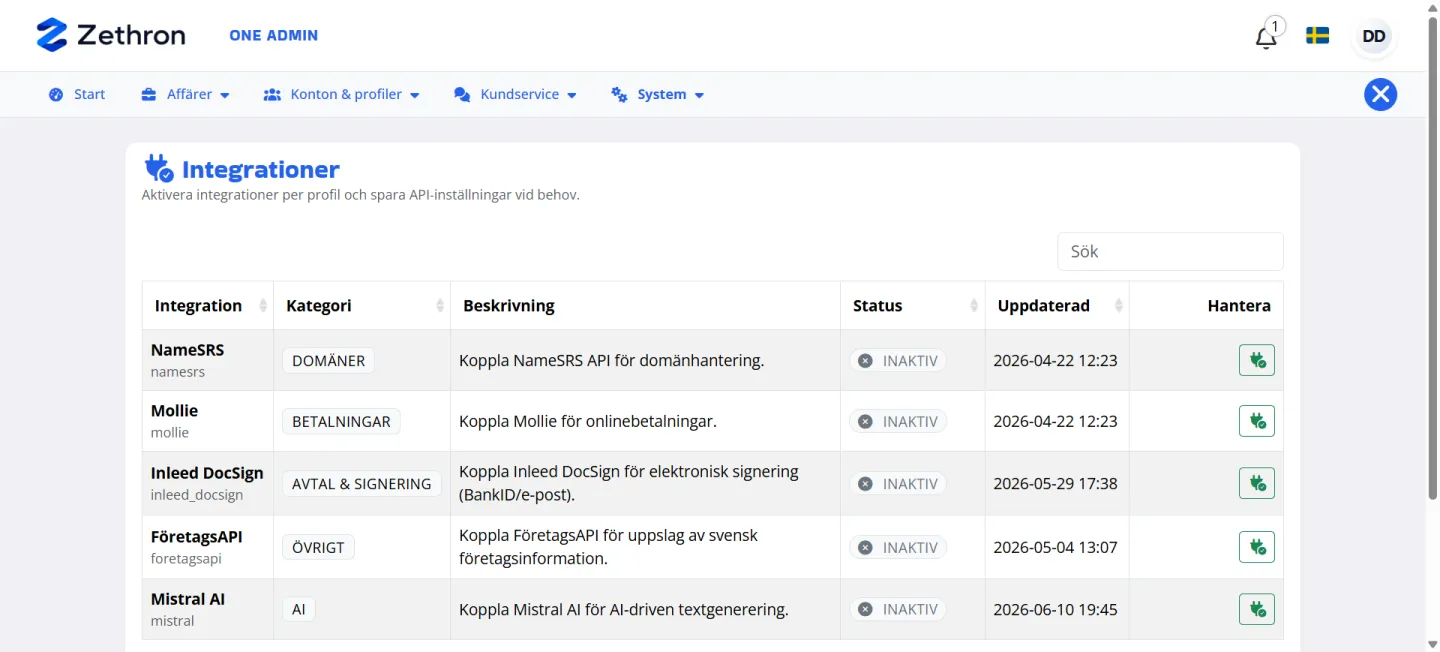Open the Kundservice dropdown menu
The width and height of the screenshot is (1440, 652).
click(x=515, y=94)
